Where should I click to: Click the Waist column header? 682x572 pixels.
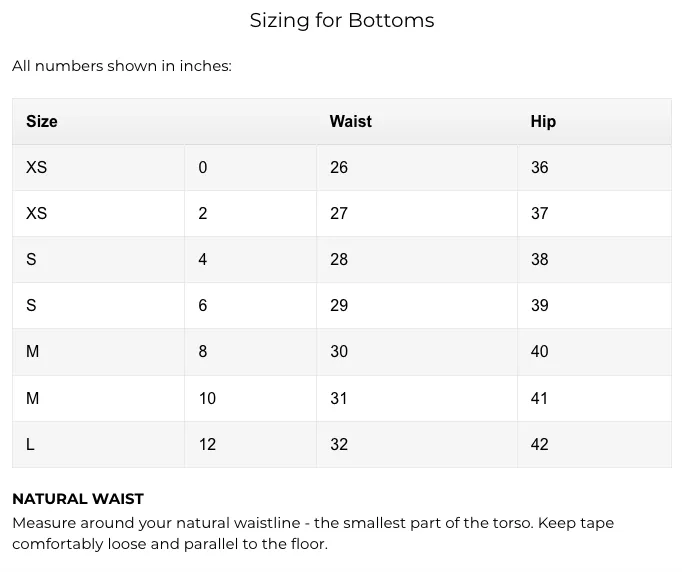351,121
